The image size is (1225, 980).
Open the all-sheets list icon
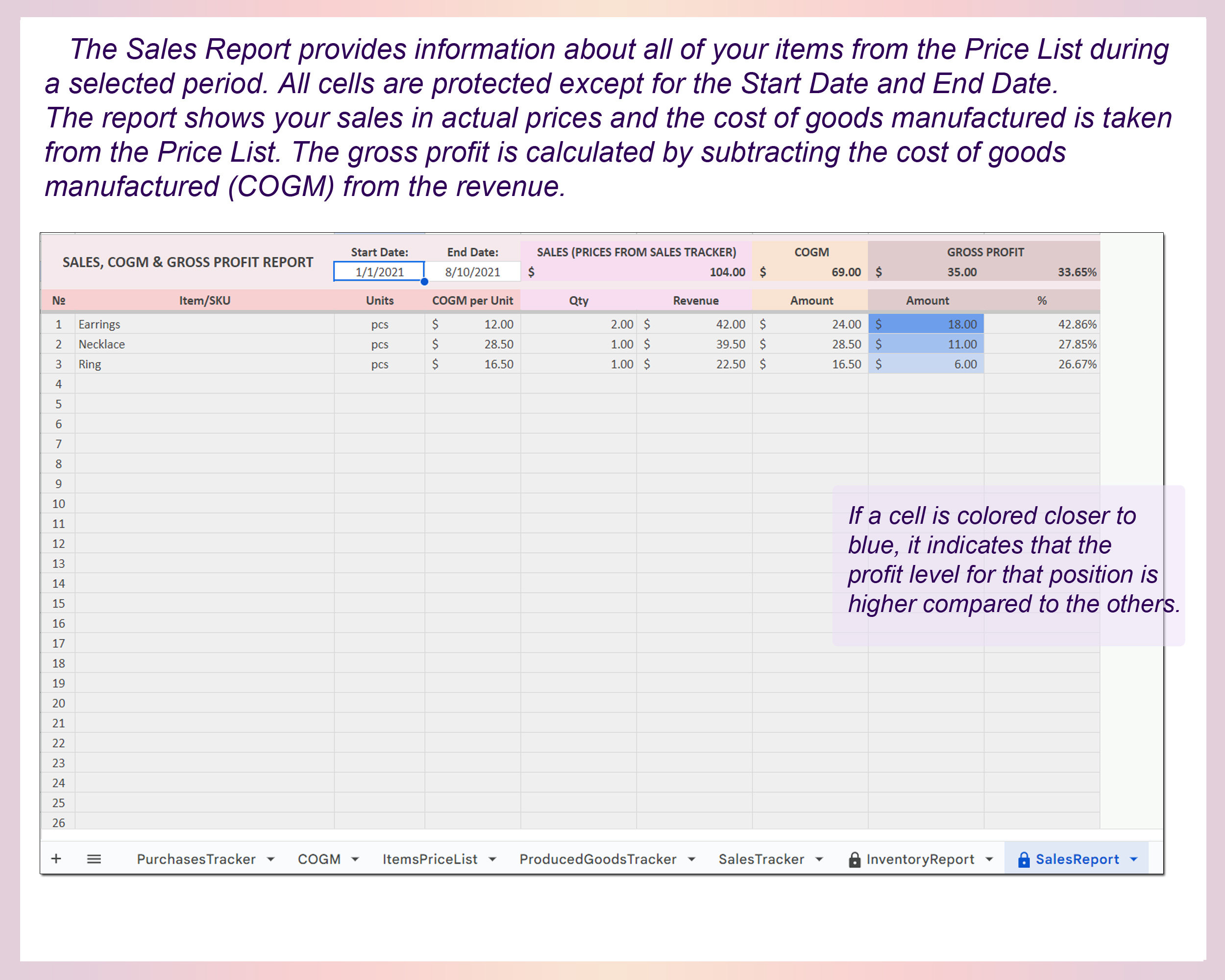click(x=94, y=859)
